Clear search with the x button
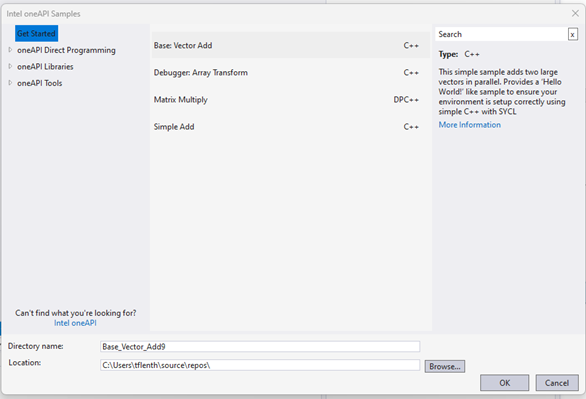This screenshot has width=586, height=399. point(573,34)
